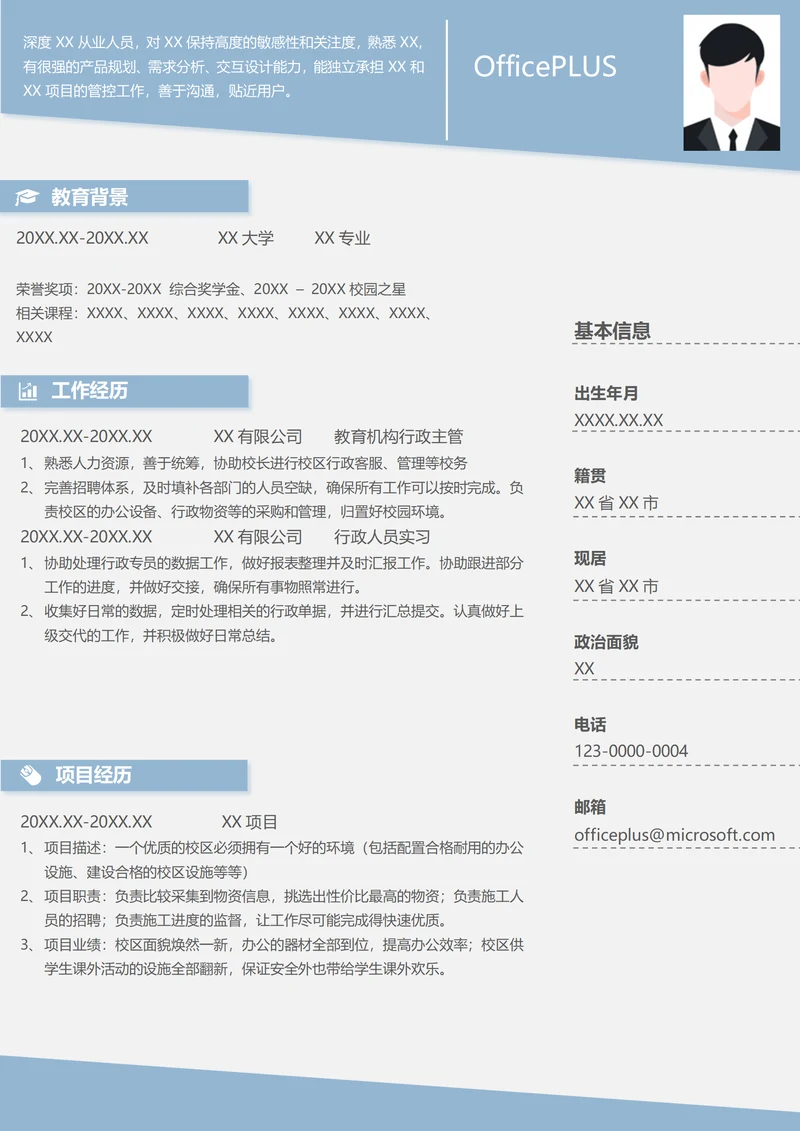
Task: Select the 教育背景 section header text
Action: [x=90, y=197]
